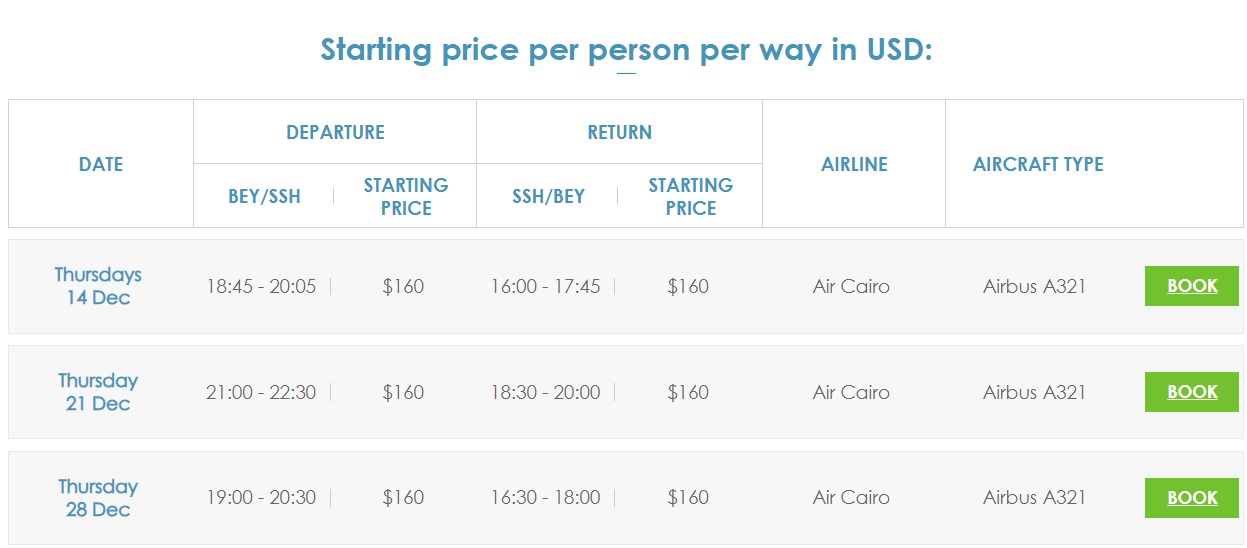Click the Starting price per person heading

(x=626, y=49)
